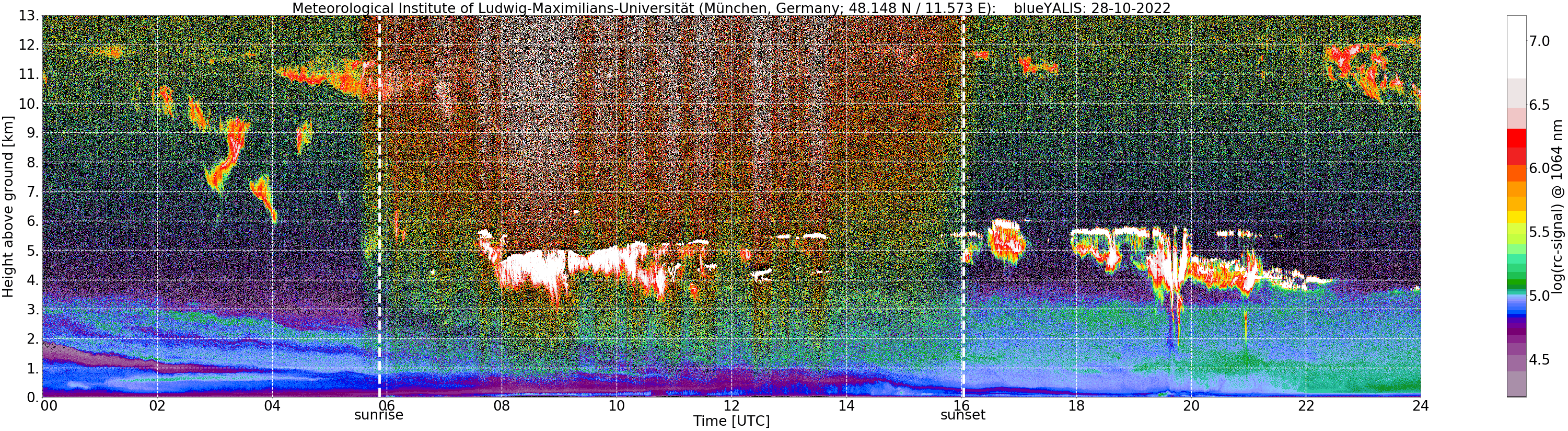Click the 'sunset' label below the axis

(x=963, y=415)
